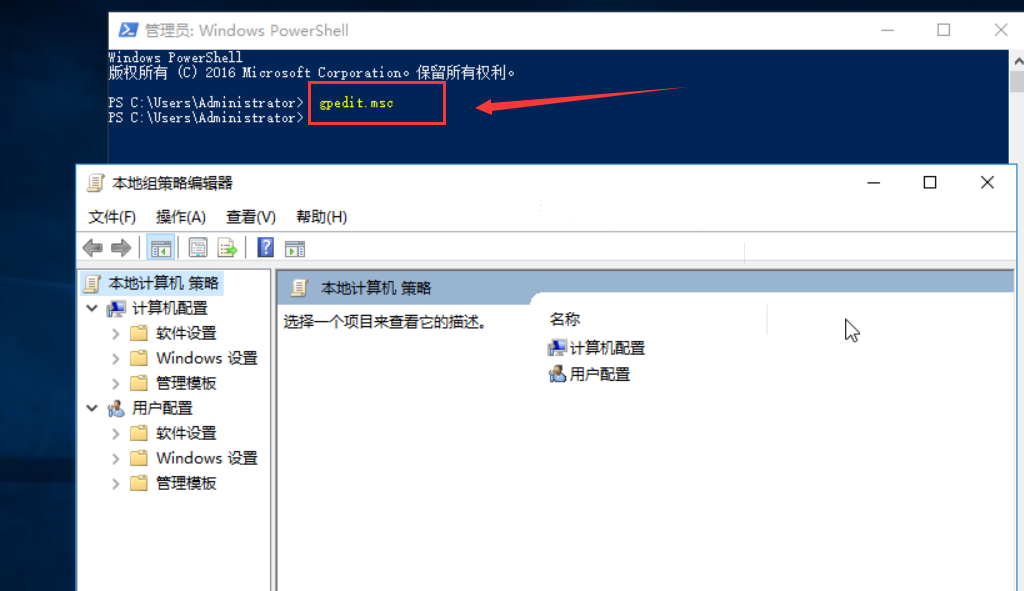Viewport: 1024px width, 591px height.
Task: Click the PowerShell scrollbar up arrow
Action: click(x=1017, y=61)
